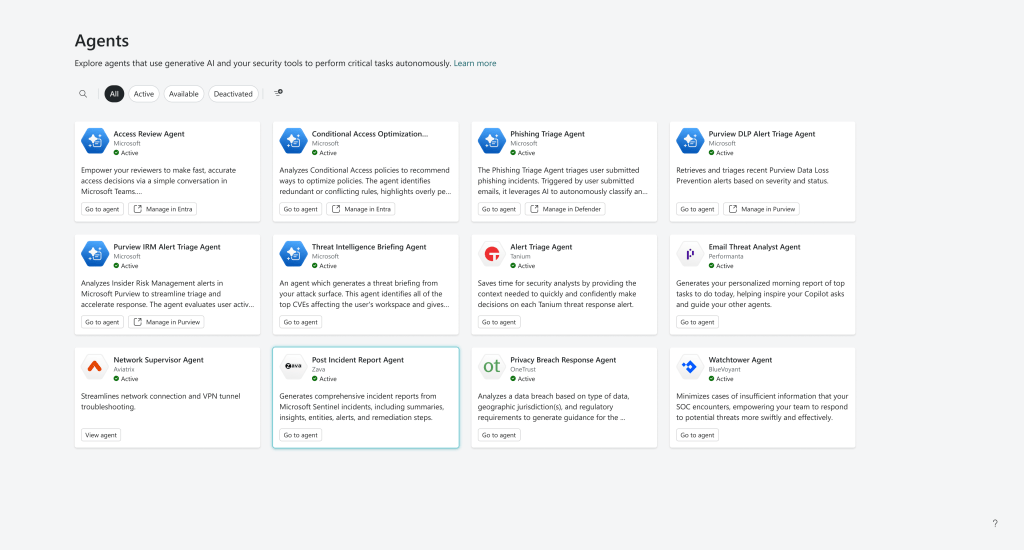Click the search magnifier icon
Image resolution: width=1024 pixels, height=550 pixels.
click(x=83, y=94)
